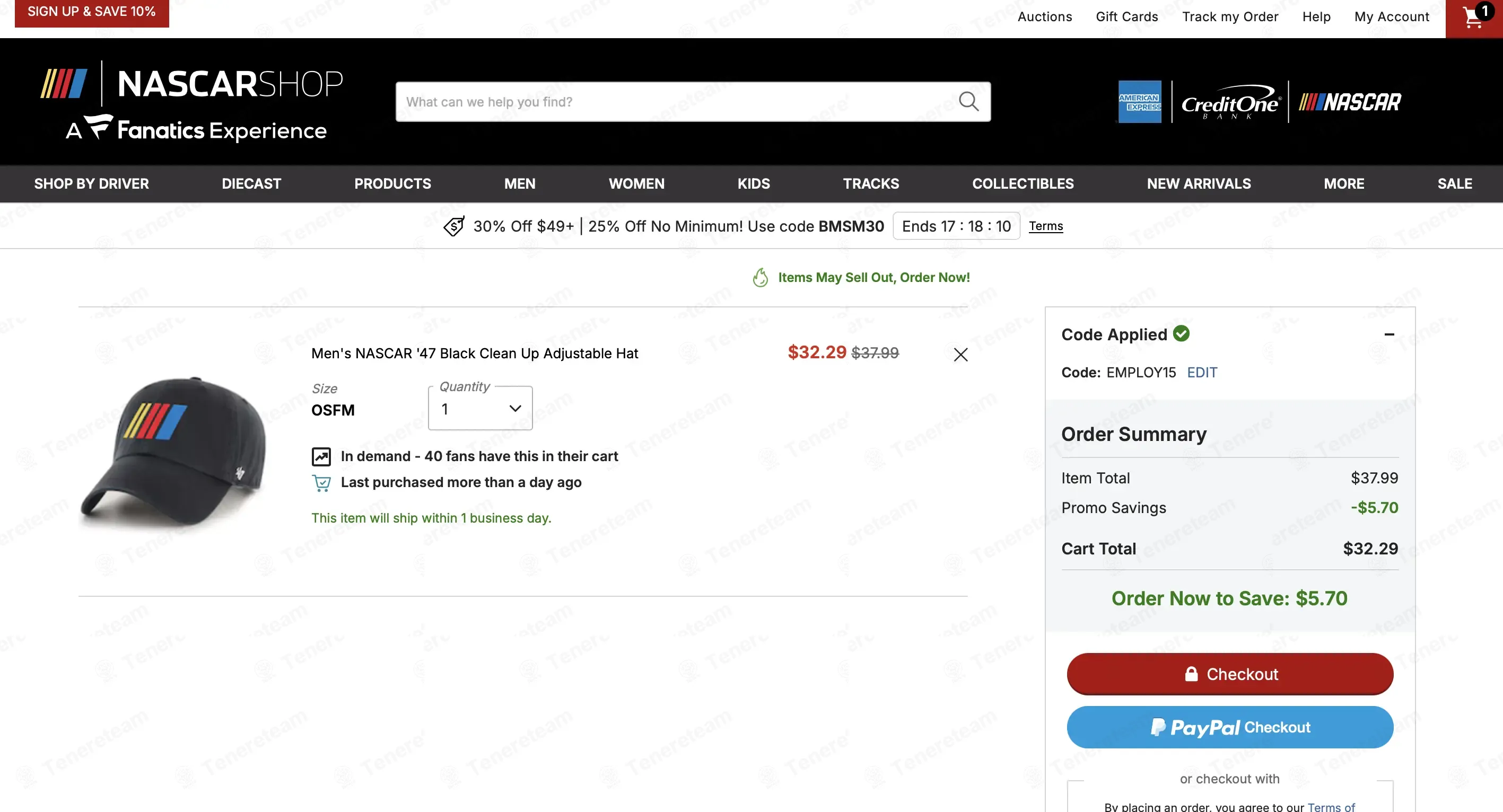Open the Products menu

[x=392, y=183]
